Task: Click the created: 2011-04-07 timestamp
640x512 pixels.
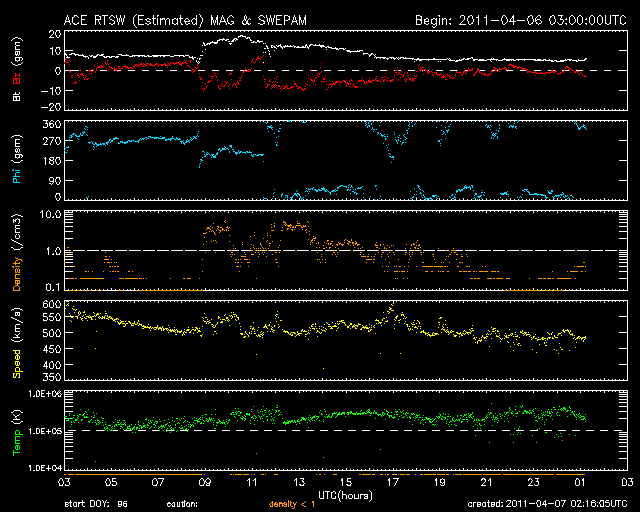Action: point(547,504)
